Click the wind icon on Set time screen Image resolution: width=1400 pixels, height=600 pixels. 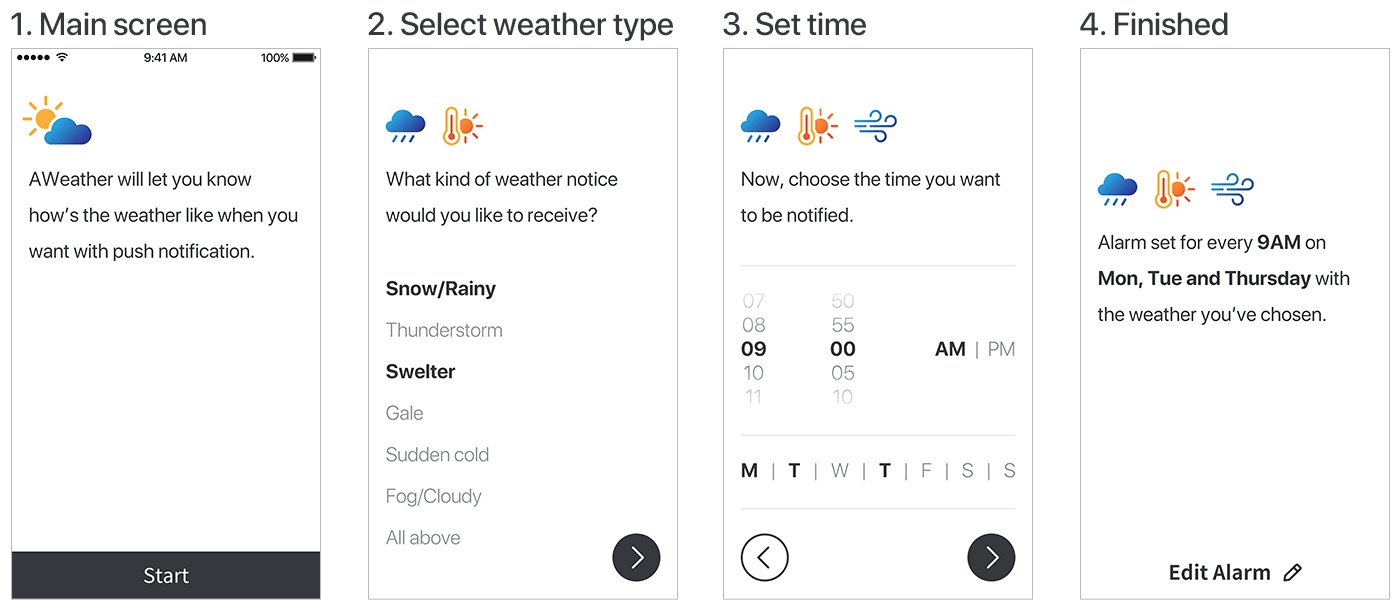point(875,126)
